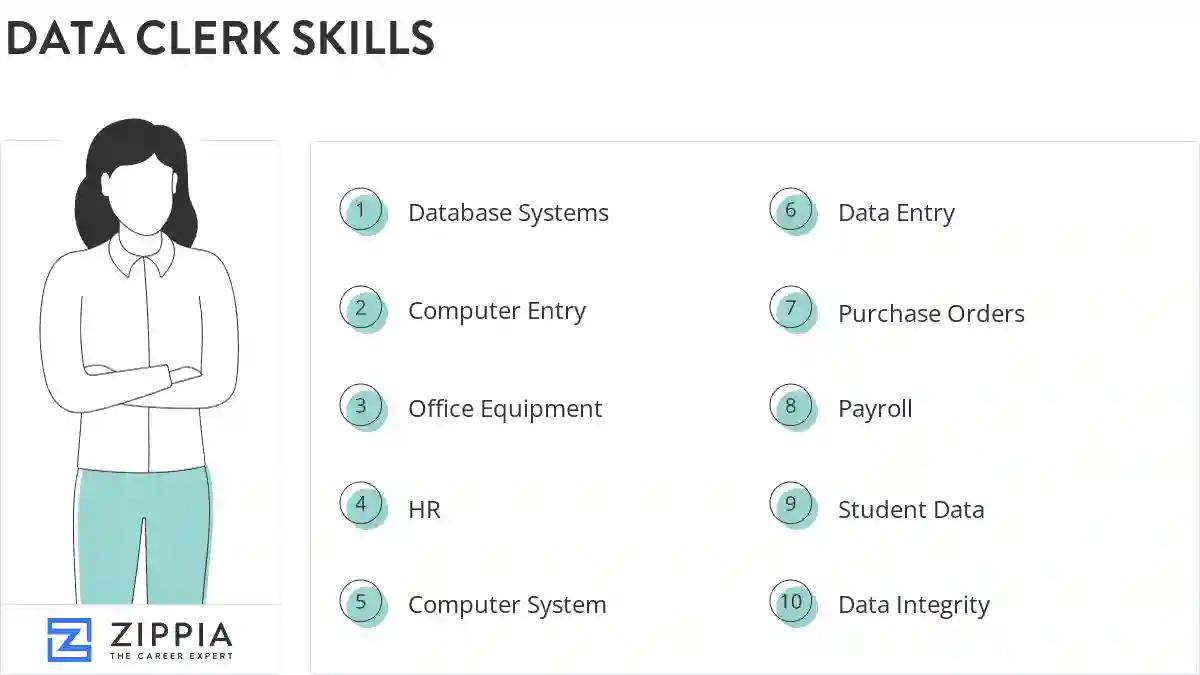Click the Data Clerk Skills heading
This screenshot has height=675, width=1200.
220,38
